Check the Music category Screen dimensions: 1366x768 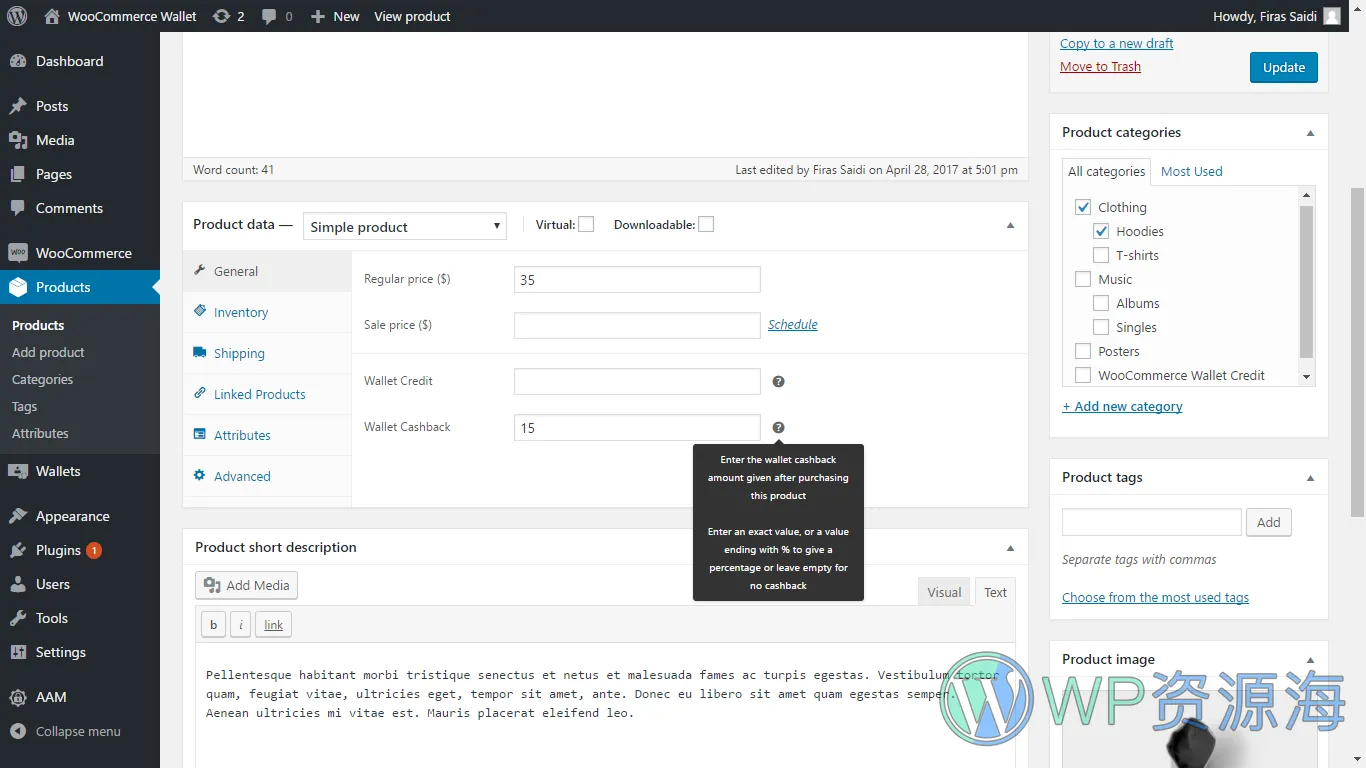point(1083,279)
